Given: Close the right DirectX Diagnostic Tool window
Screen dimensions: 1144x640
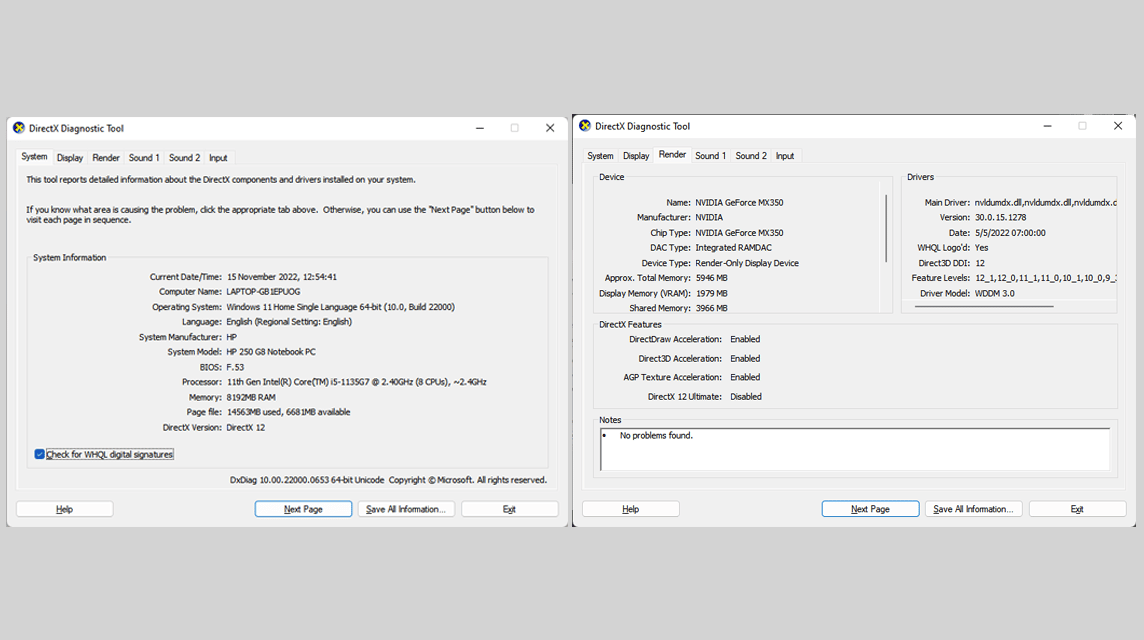Looking at the screenshot, I should click(1118, 126).
